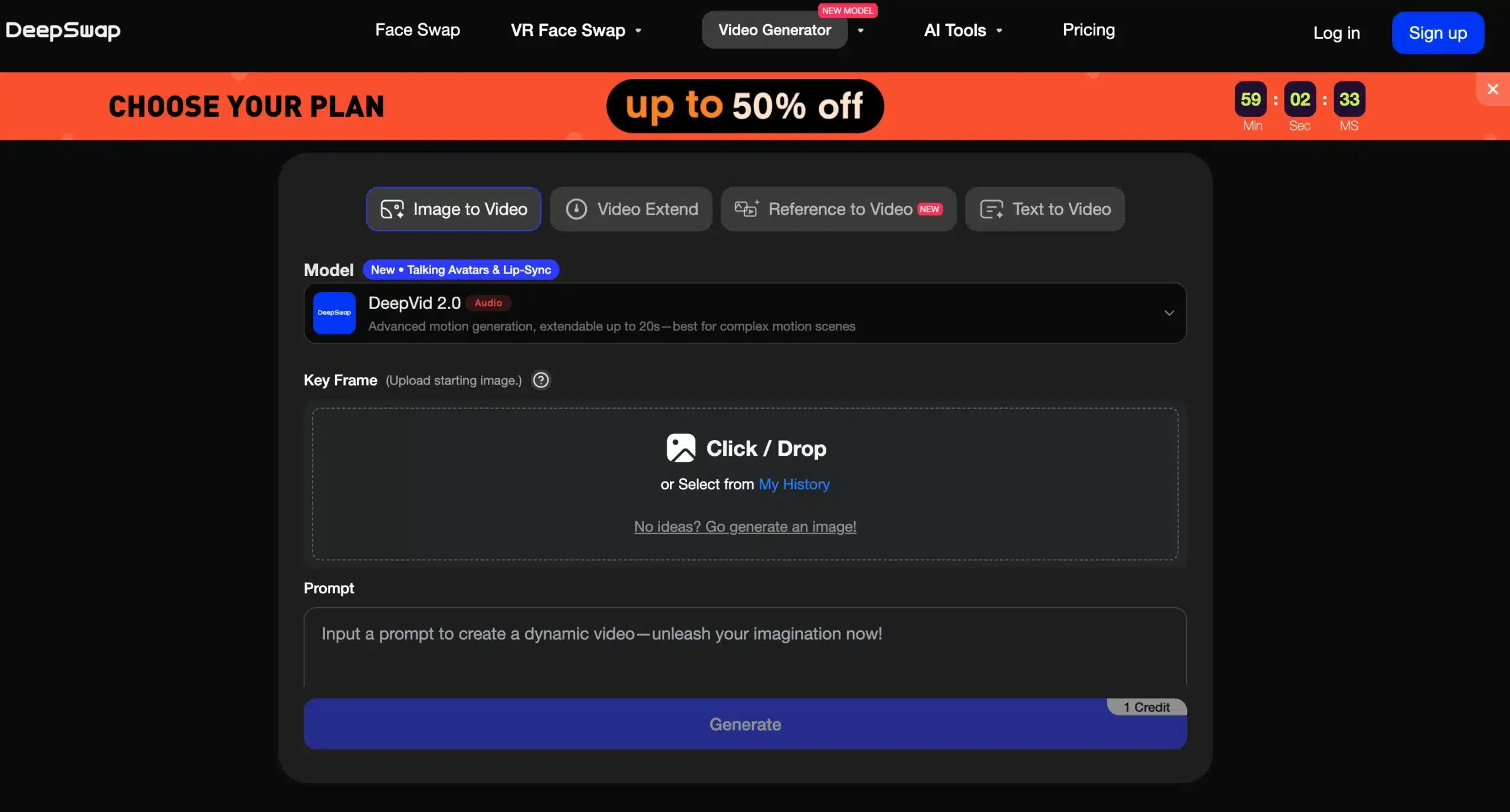Focus the Prompt text input field
The width and height of the screenshot is (1510, 812).
(x=745, y=647)
